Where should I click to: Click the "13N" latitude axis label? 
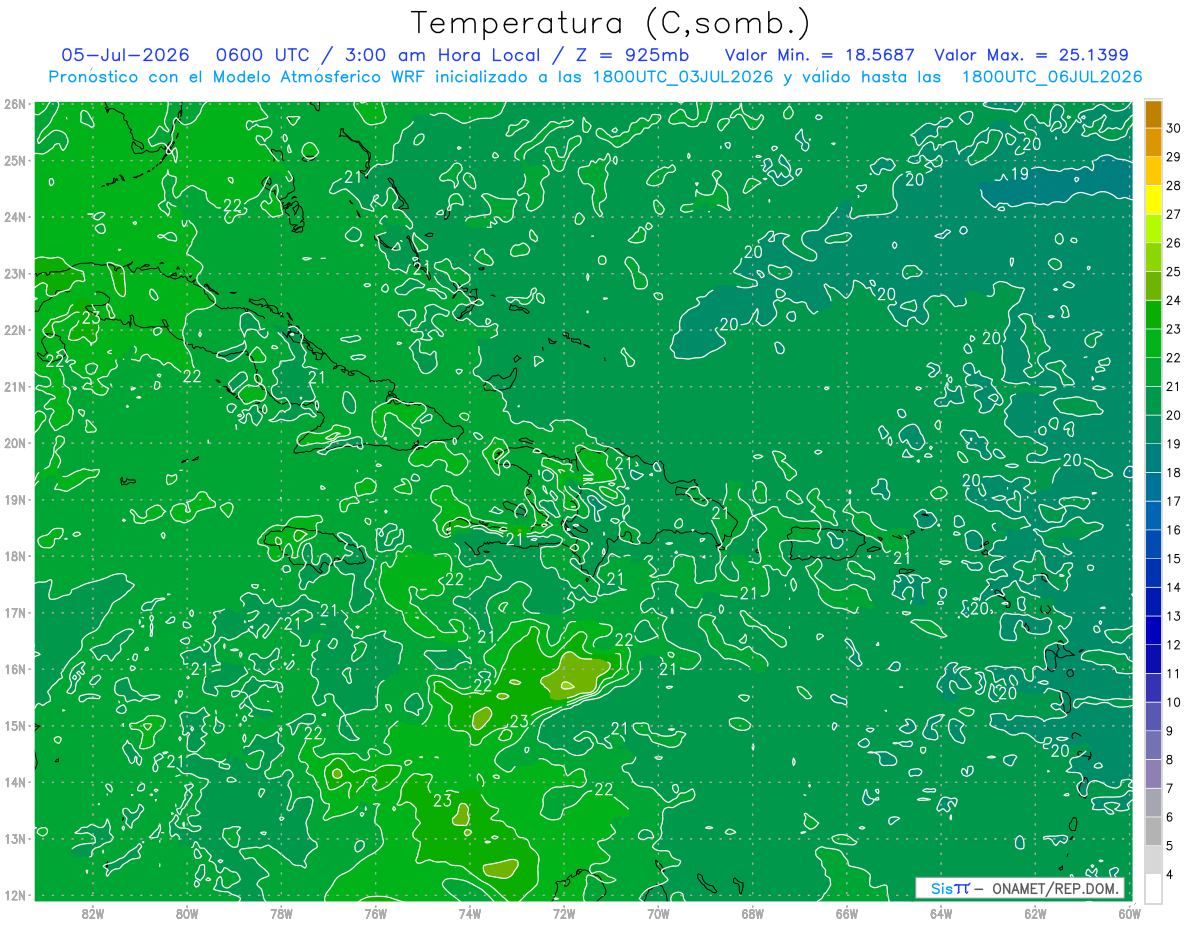pyautogui.click(x=14, y=838)
